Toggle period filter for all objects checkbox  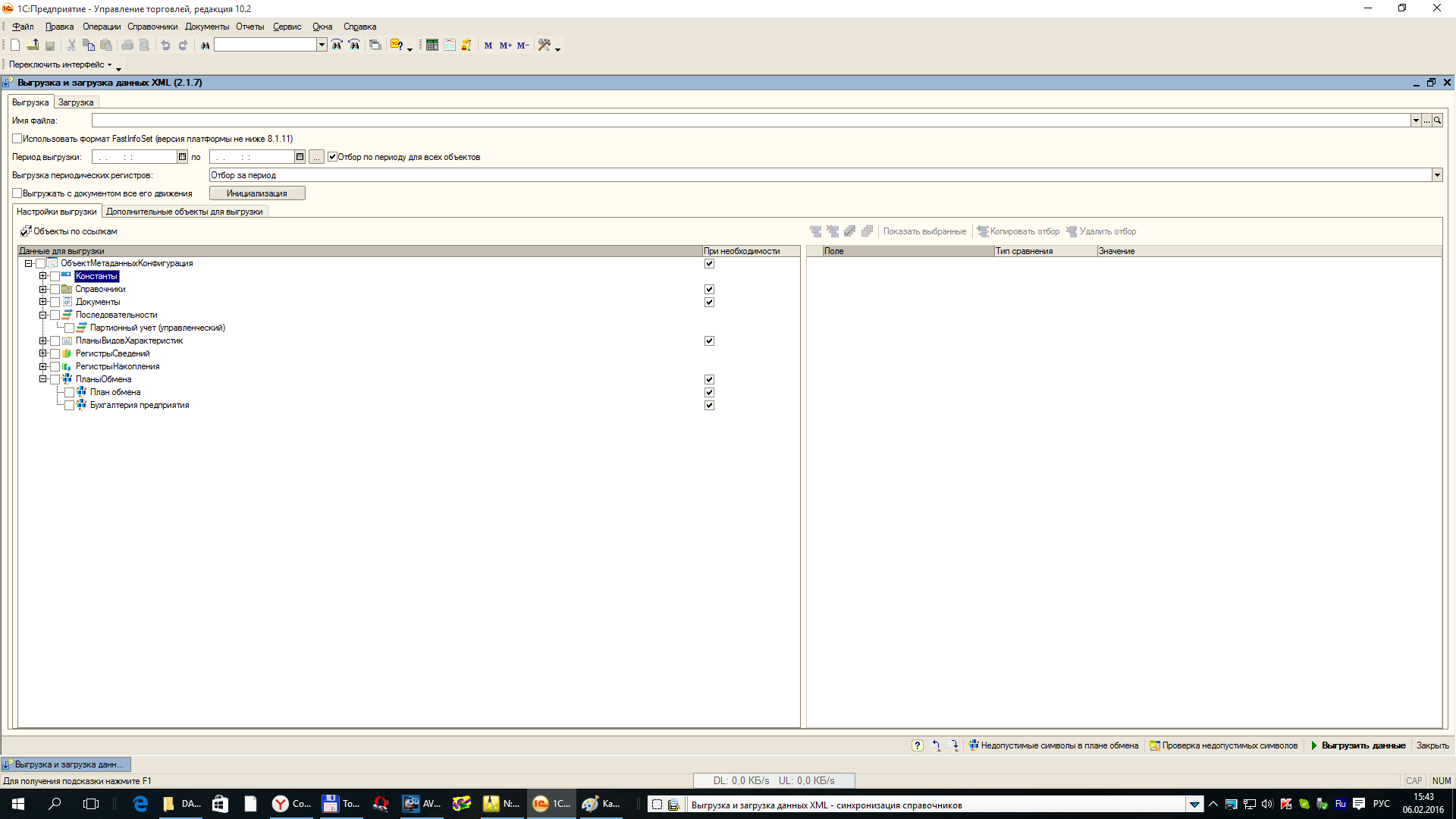pyautogui.click(x=332, y=157)
